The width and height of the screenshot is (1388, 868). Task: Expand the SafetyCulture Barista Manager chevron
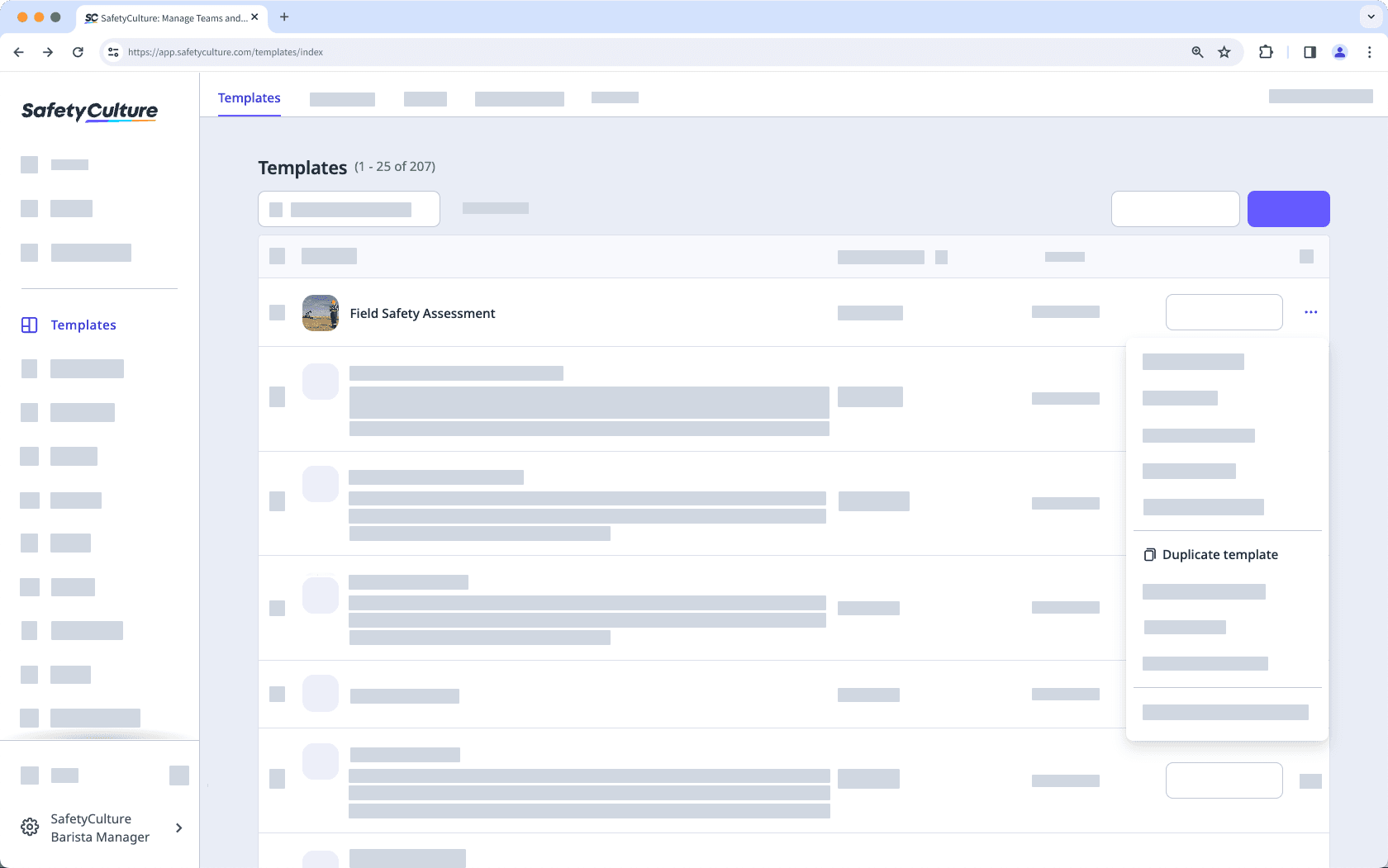tap(178, 827)
